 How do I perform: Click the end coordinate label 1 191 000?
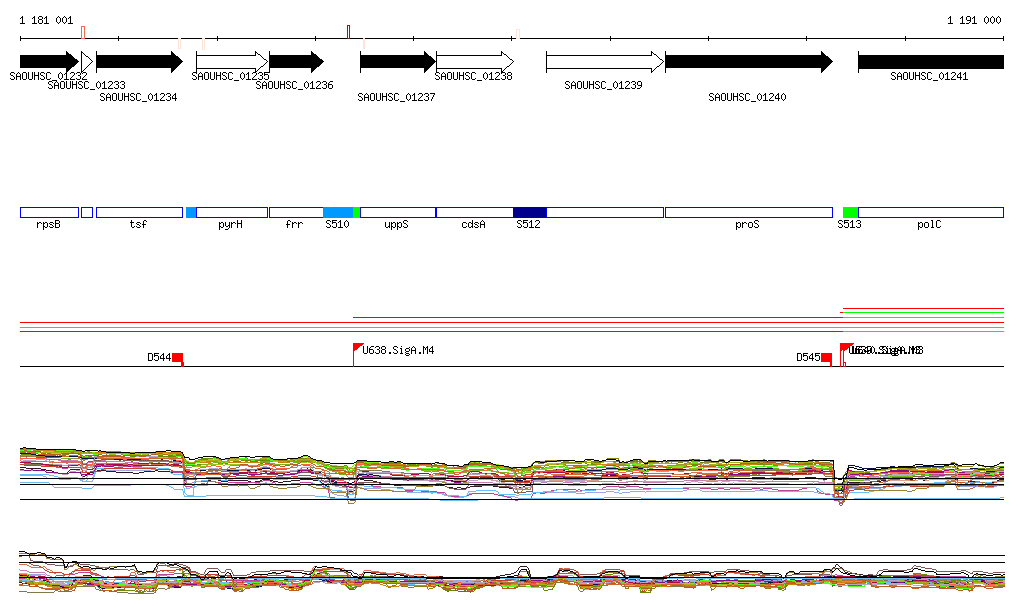pyautogui.click(x=973, y=20)
